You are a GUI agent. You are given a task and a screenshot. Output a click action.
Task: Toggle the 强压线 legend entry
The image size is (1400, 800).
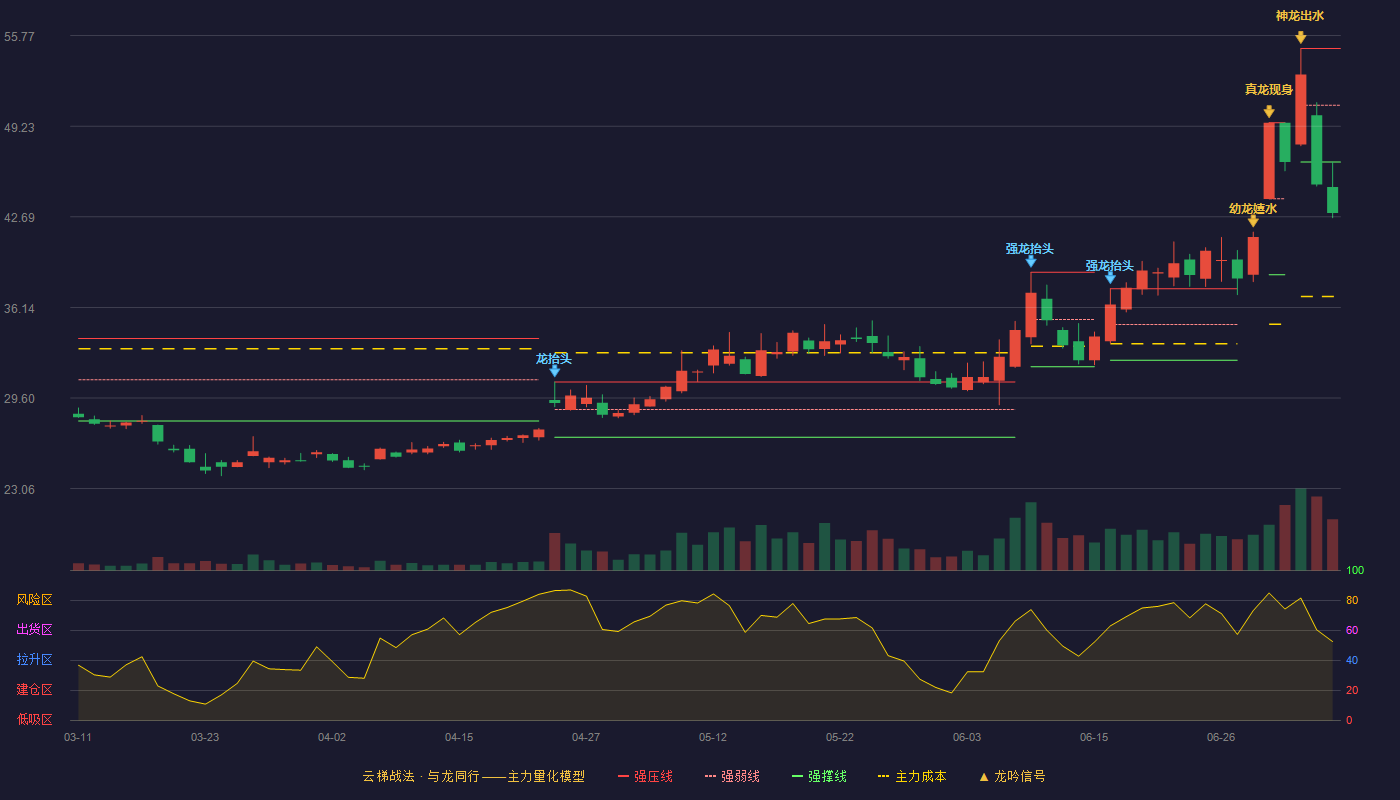(645, 776)
